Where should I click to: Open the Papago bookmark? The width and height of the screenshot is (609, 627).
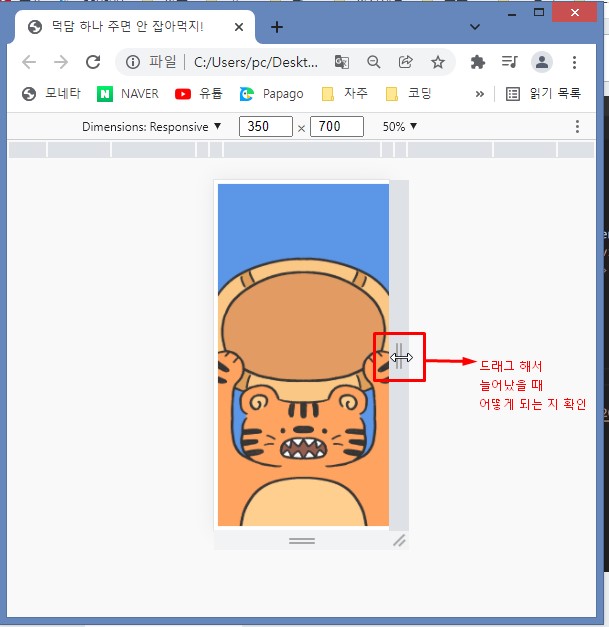pos(272,94)
